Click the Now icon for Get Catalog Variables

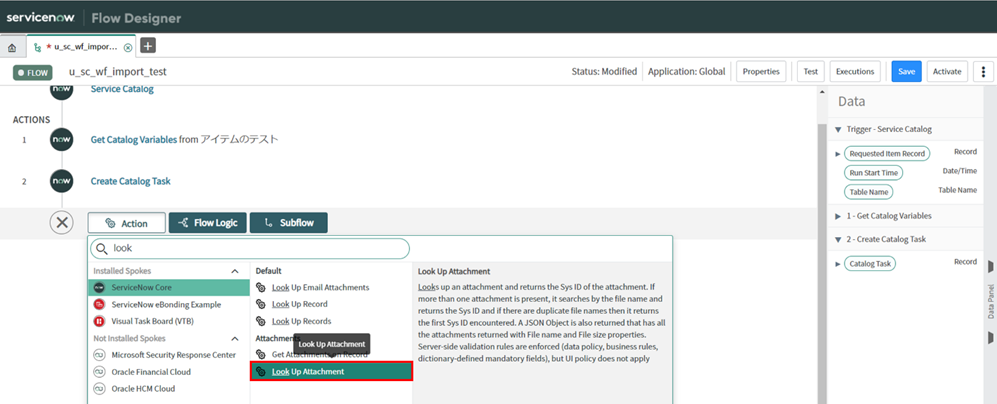[62, 140]
